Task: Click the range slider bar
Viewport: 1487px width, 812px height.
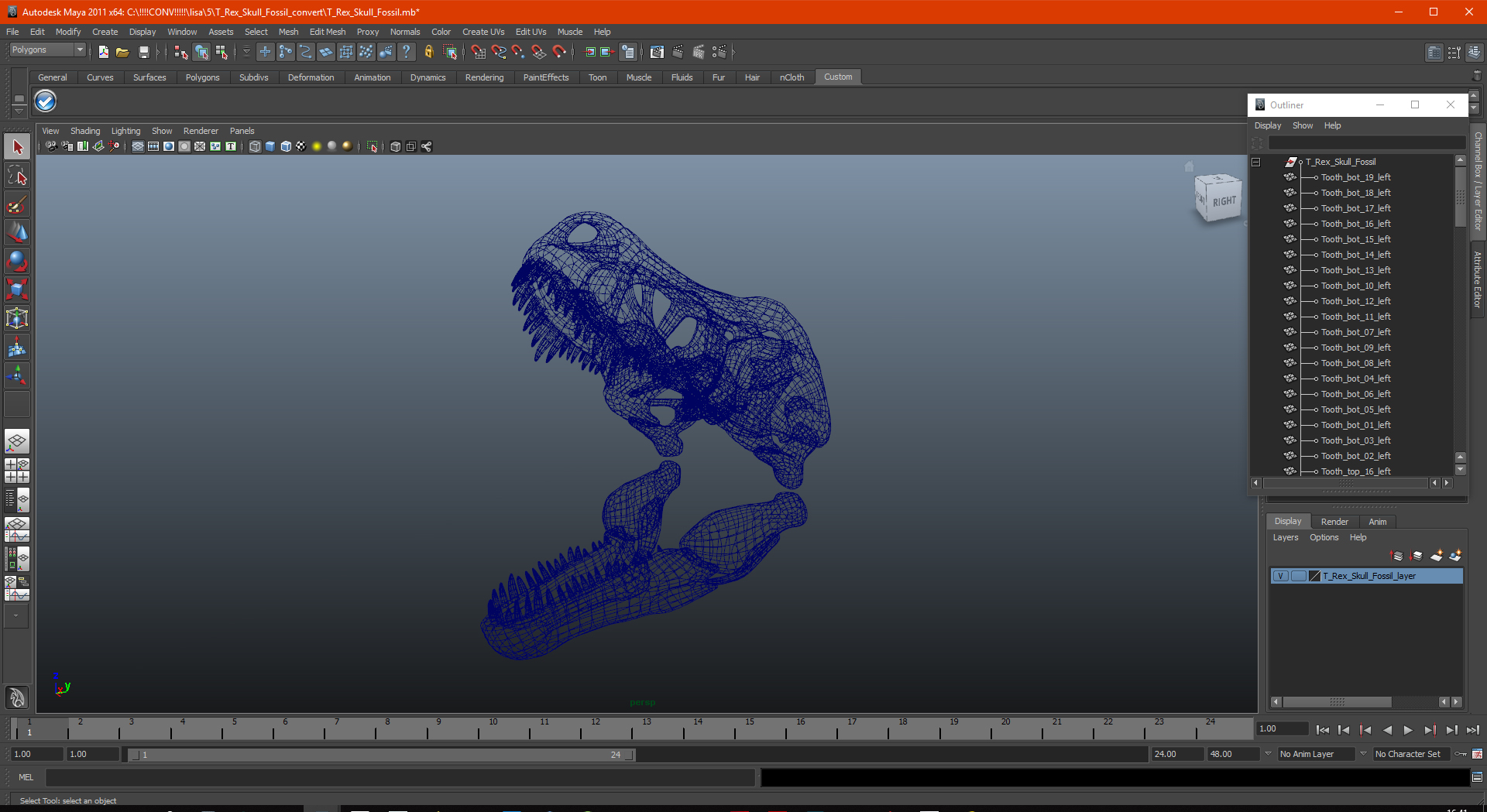Action: click(x=381, y=755)
